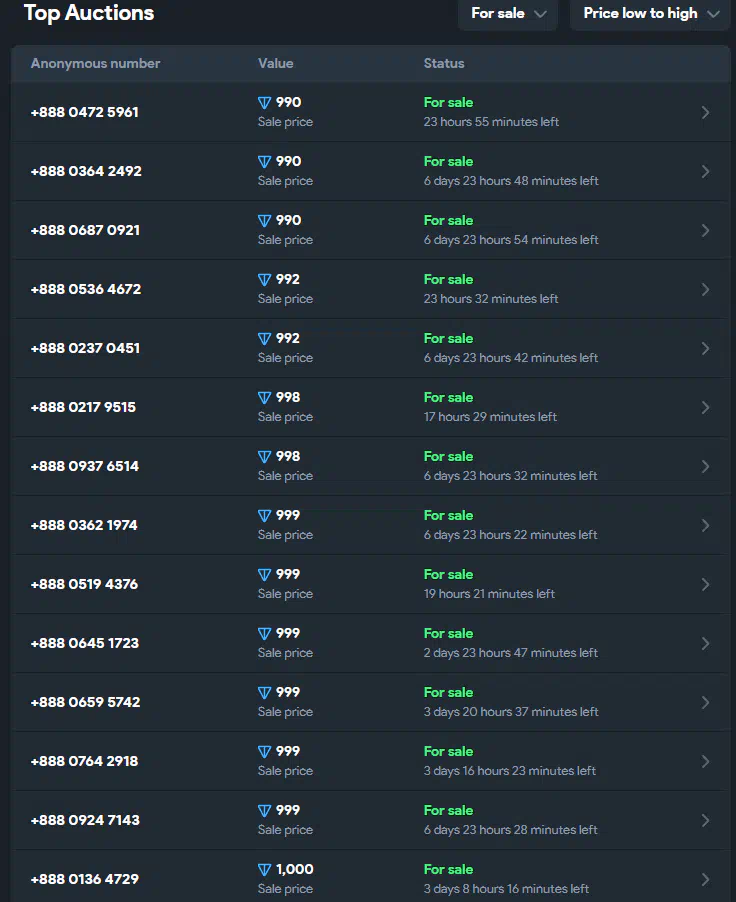This screenshot has width=736, height=902.
Task: Click the chevron arrow for +888 0536 4672
Action: [x=705, y=289]
